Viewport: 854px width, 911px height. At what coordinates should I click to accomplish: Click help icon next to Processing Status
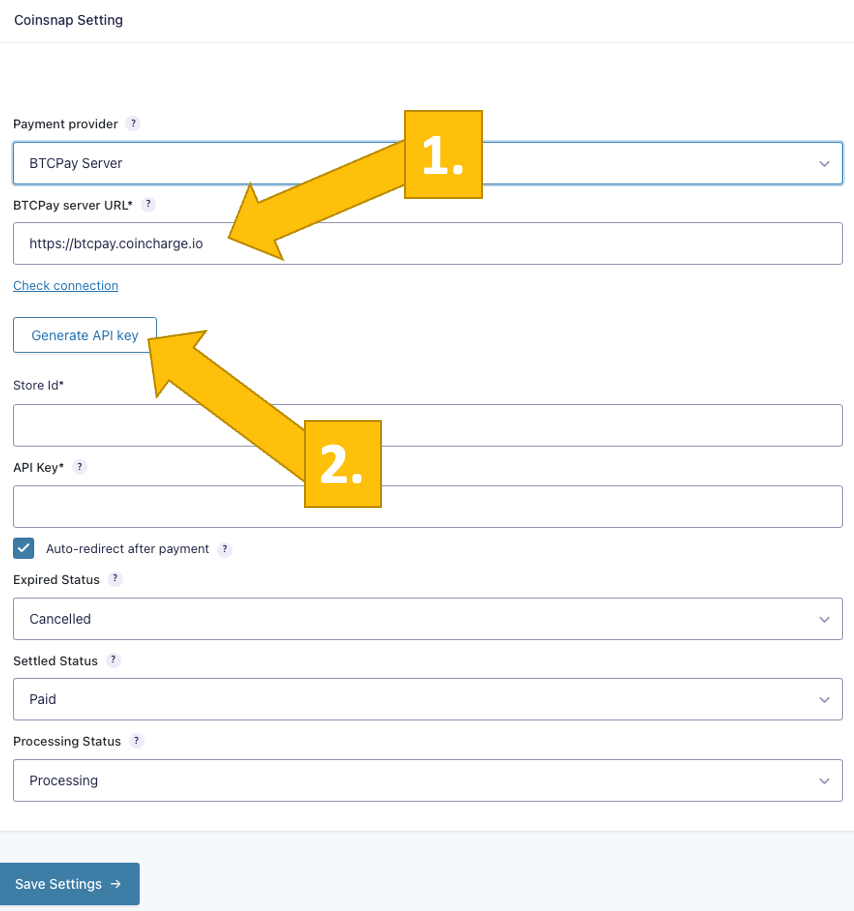point(137,741)
